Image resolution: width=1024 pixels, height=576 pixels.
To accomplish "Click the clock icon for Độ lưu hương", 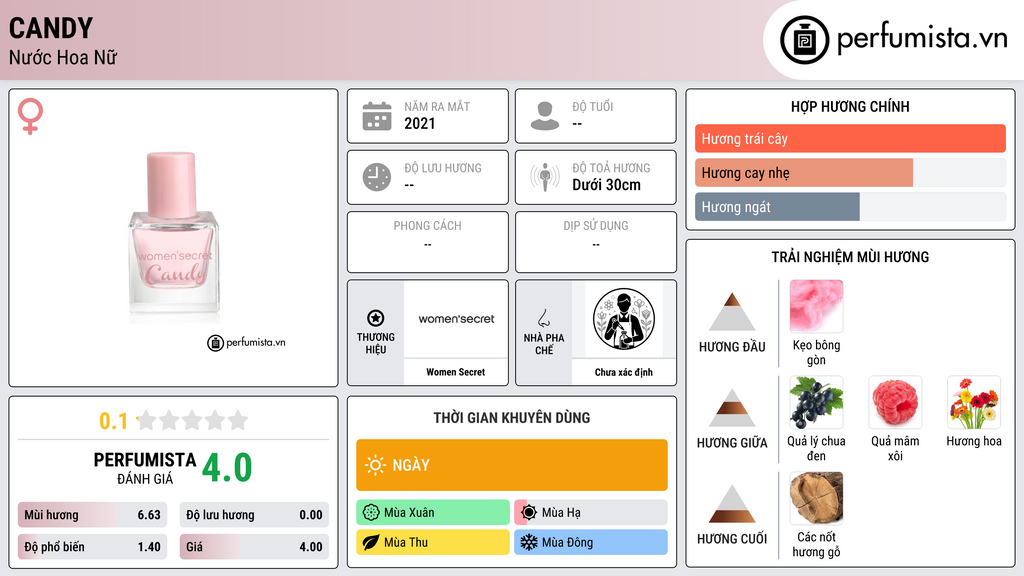I will [377, 177].
